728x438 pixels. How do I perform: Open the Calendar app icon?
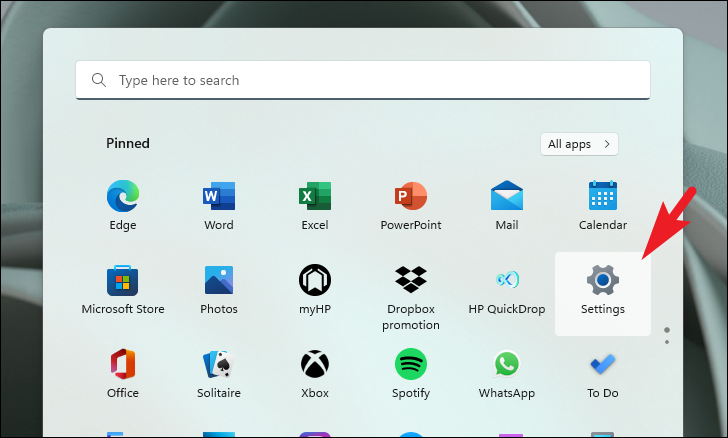tap(603, 196)
